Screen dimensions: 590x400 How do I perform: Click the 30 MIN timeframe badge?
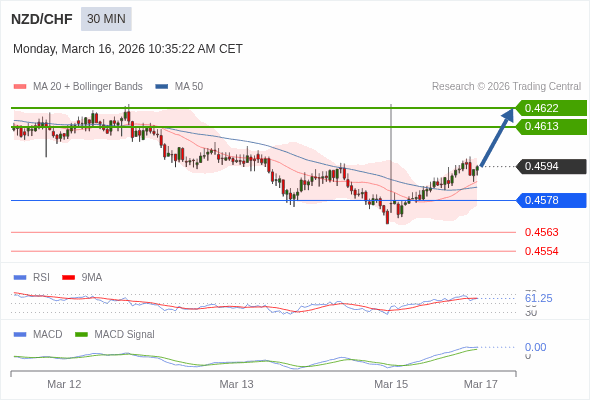[106, 19]
